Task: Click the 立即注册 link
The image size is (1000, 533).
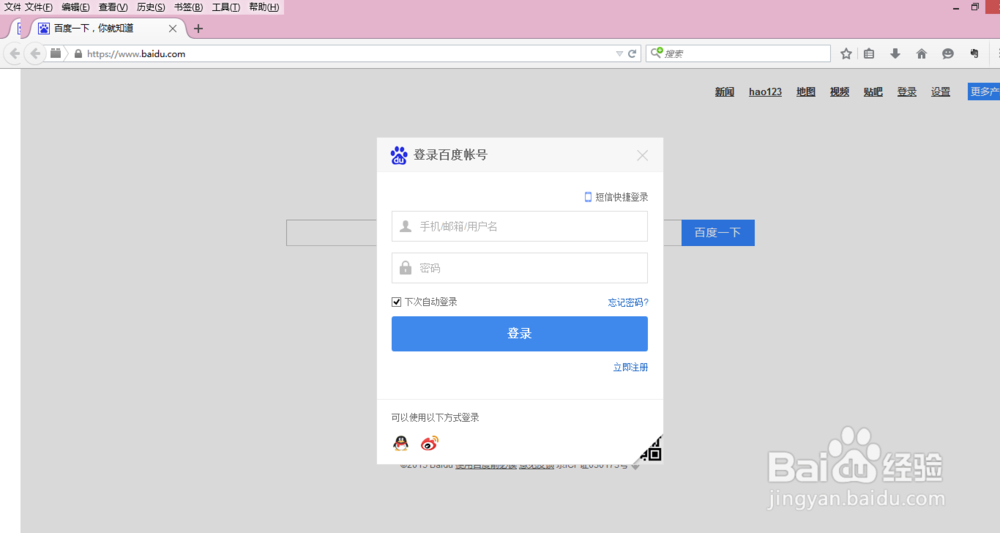Action: click(630, 367)
